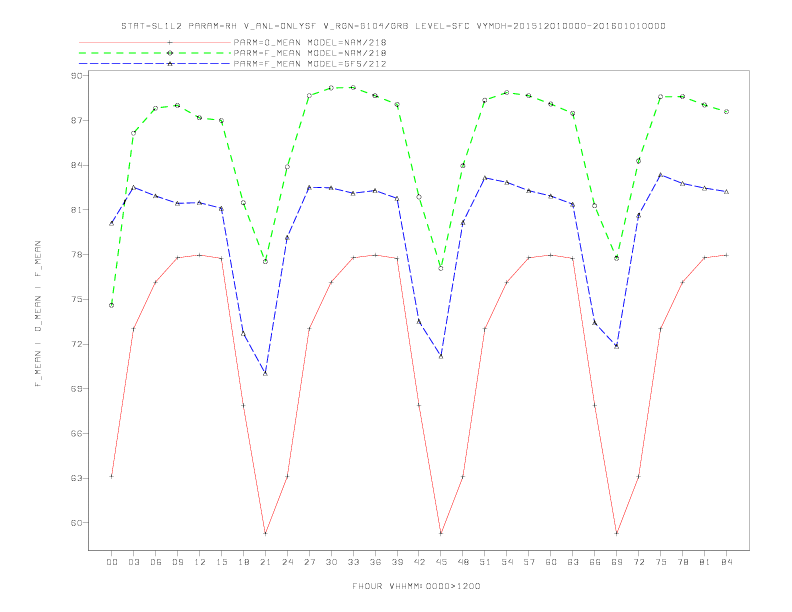This screenshot has width=792, height=612.
Task: Click y-axis tick label 81
Action: 77,210
